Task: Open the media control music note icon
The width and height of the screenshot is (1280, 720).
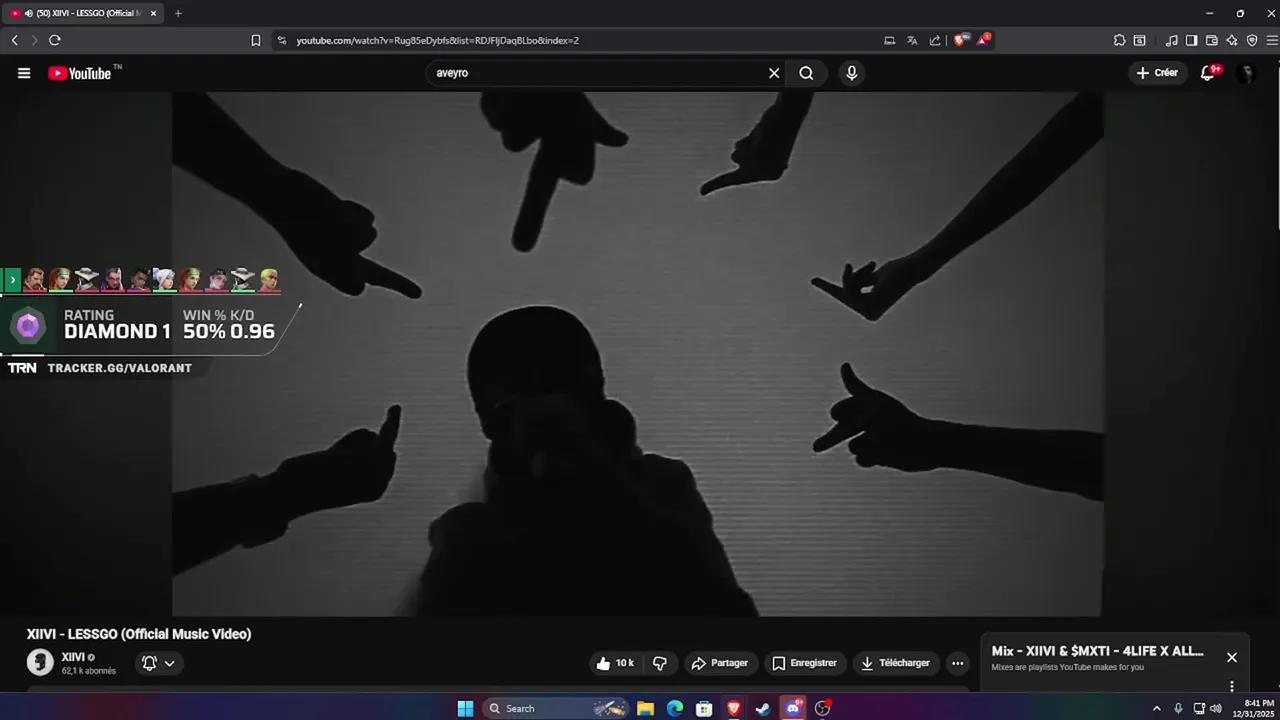Action: point(1171,40)
